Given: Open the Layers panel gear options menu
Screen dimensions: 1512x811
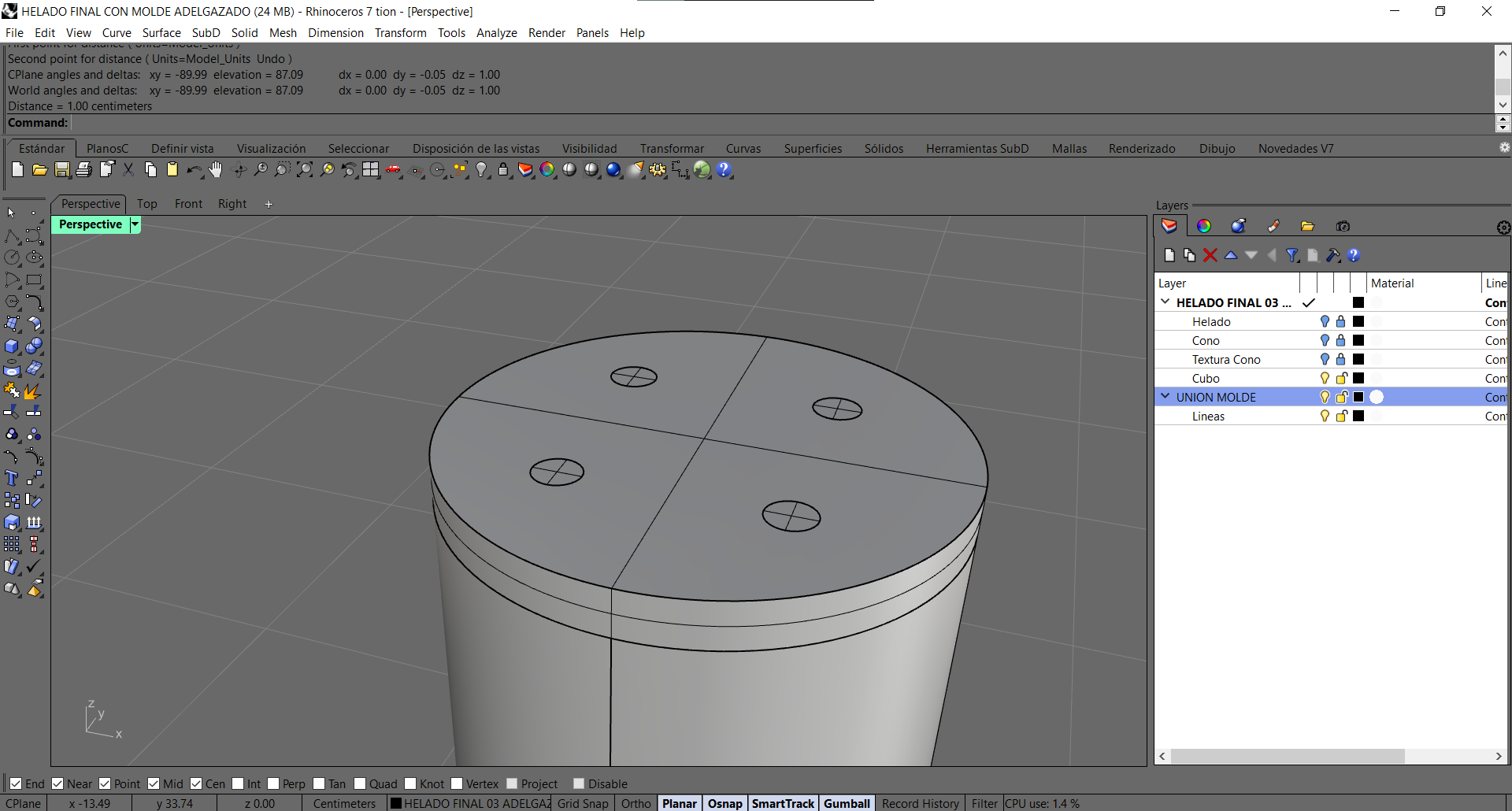Looking at the screenshot, I should tap(1503, 228).
